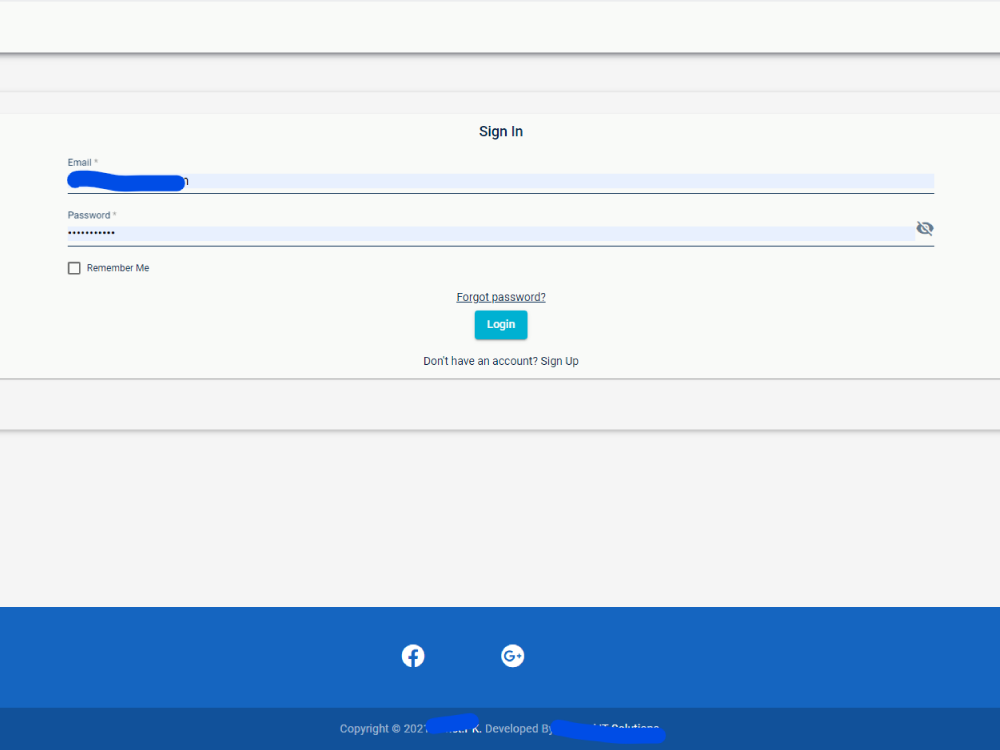
Task: Toggle password visibility with the eye icon
Action: (x=925, y=229)
